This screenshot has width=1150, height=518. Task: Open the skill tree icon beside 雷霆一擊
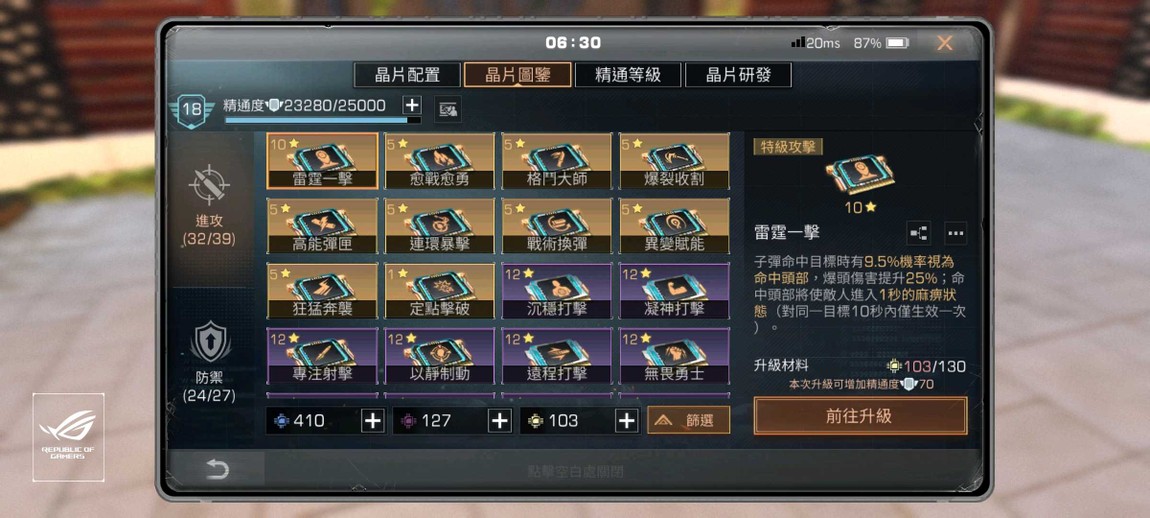918,233
